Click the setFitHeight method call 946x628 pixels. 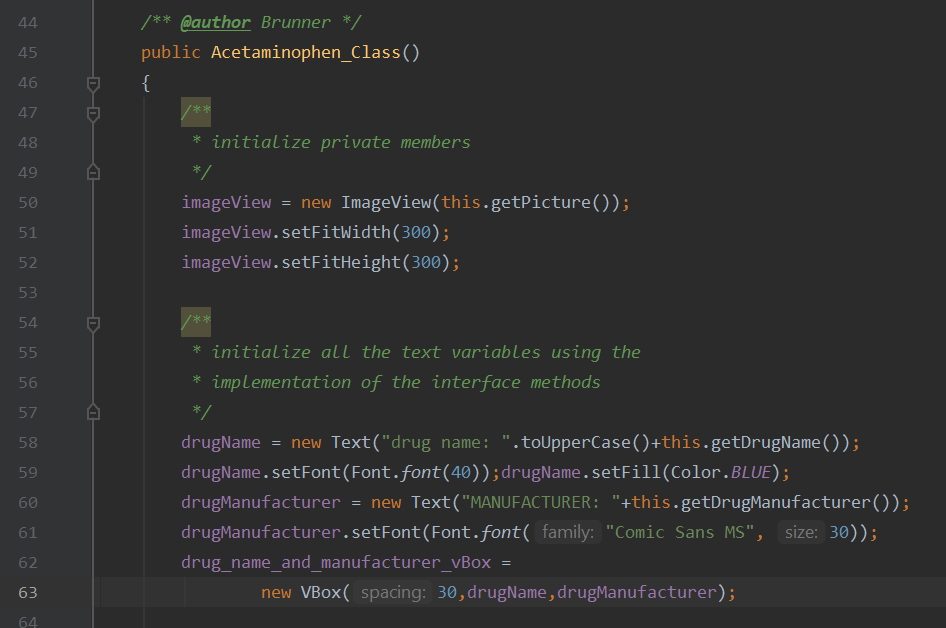(x=341, y=262)
